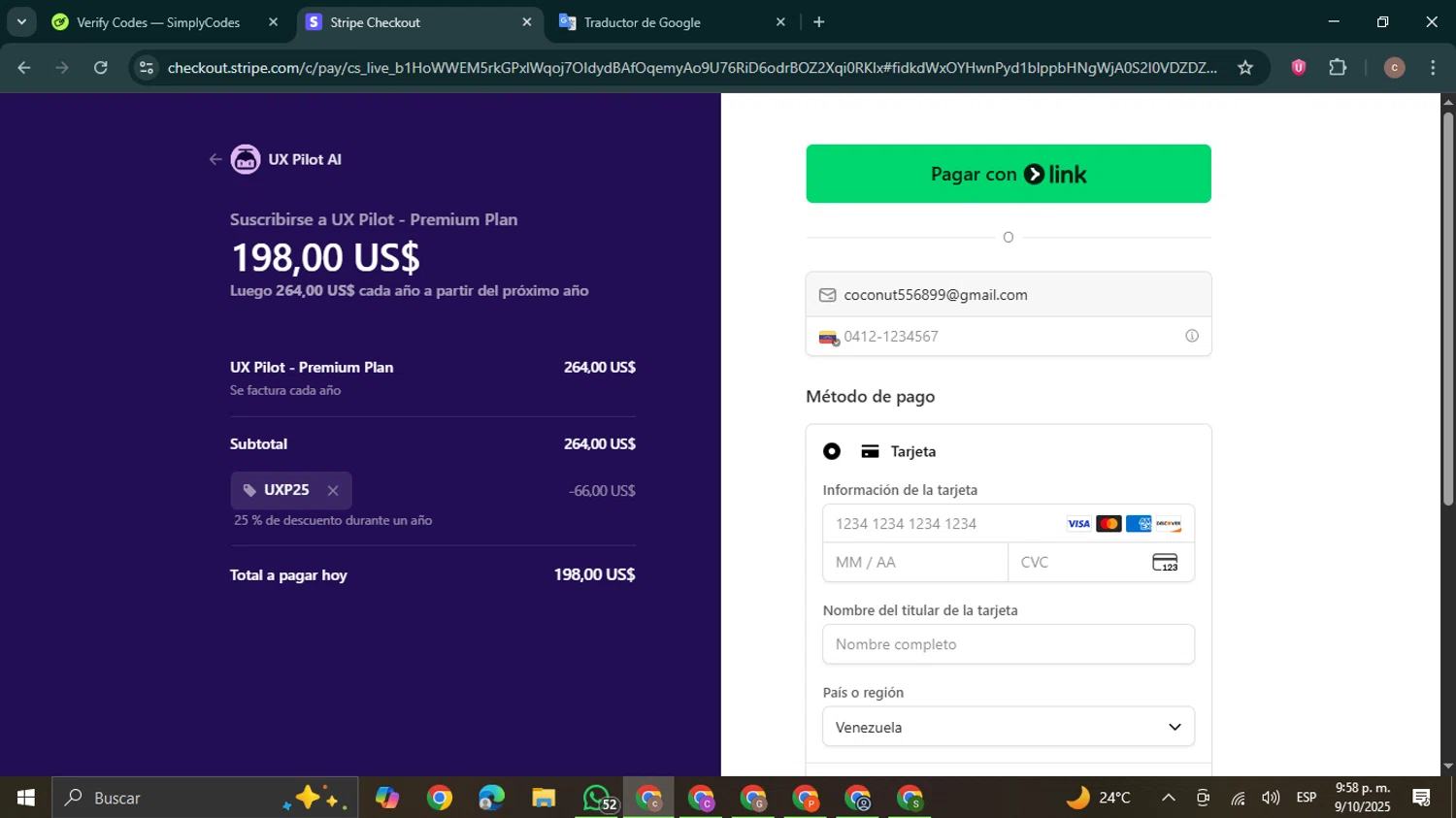The height and width of the screenshot is (818, 1456).
Task: Open the tab search dropdown arrow
Action: click(x=21, y=22)
